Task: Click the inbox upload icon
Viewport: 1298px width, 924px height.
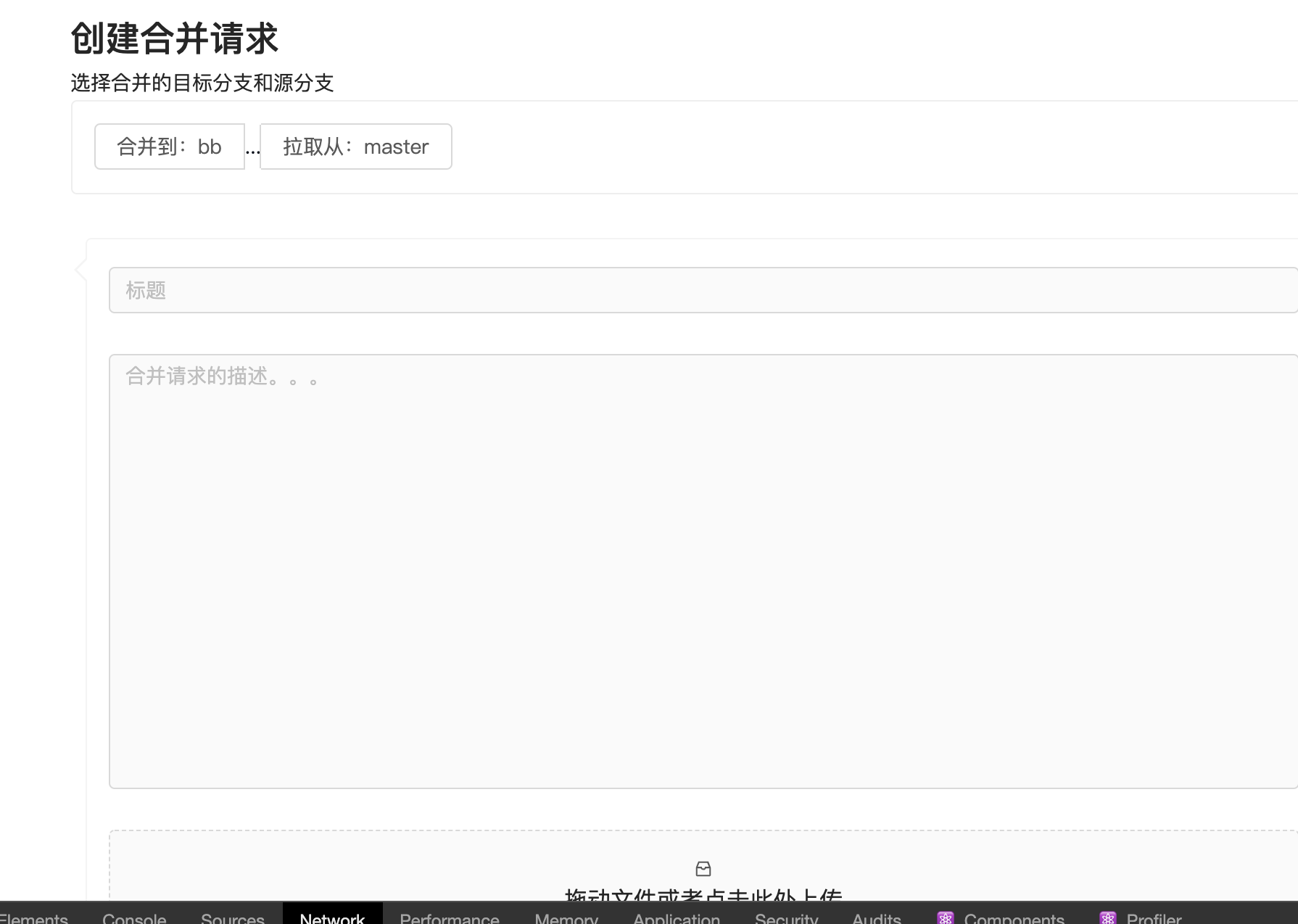Action: coord(703,868)
